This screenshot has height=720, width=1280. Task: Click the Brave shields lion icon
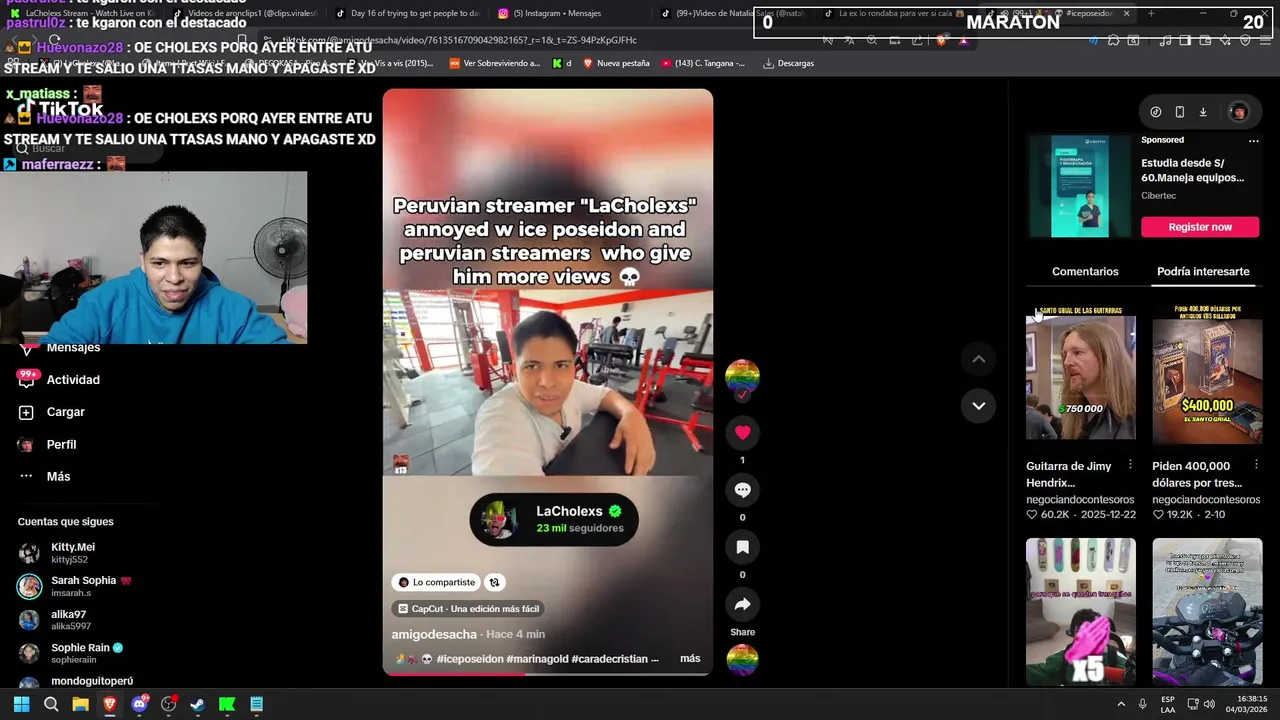pyautogui.click(x=941, y=40)
